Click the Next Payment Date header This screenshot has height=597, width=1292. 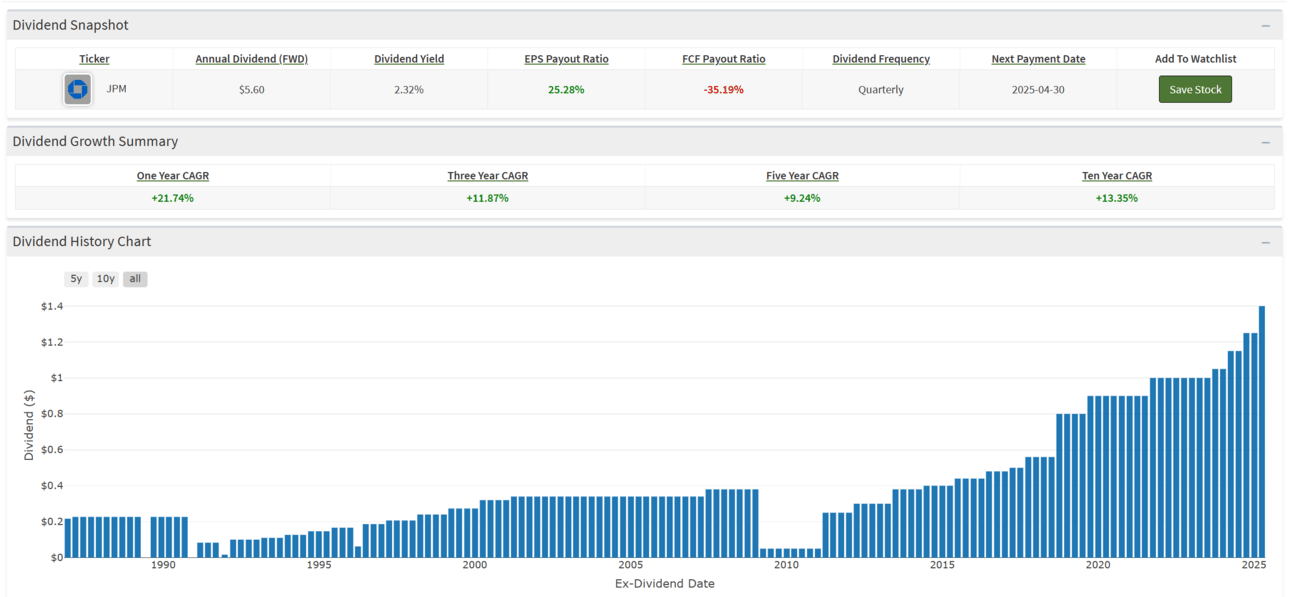pyautogui.click(x=1038, y=59)
